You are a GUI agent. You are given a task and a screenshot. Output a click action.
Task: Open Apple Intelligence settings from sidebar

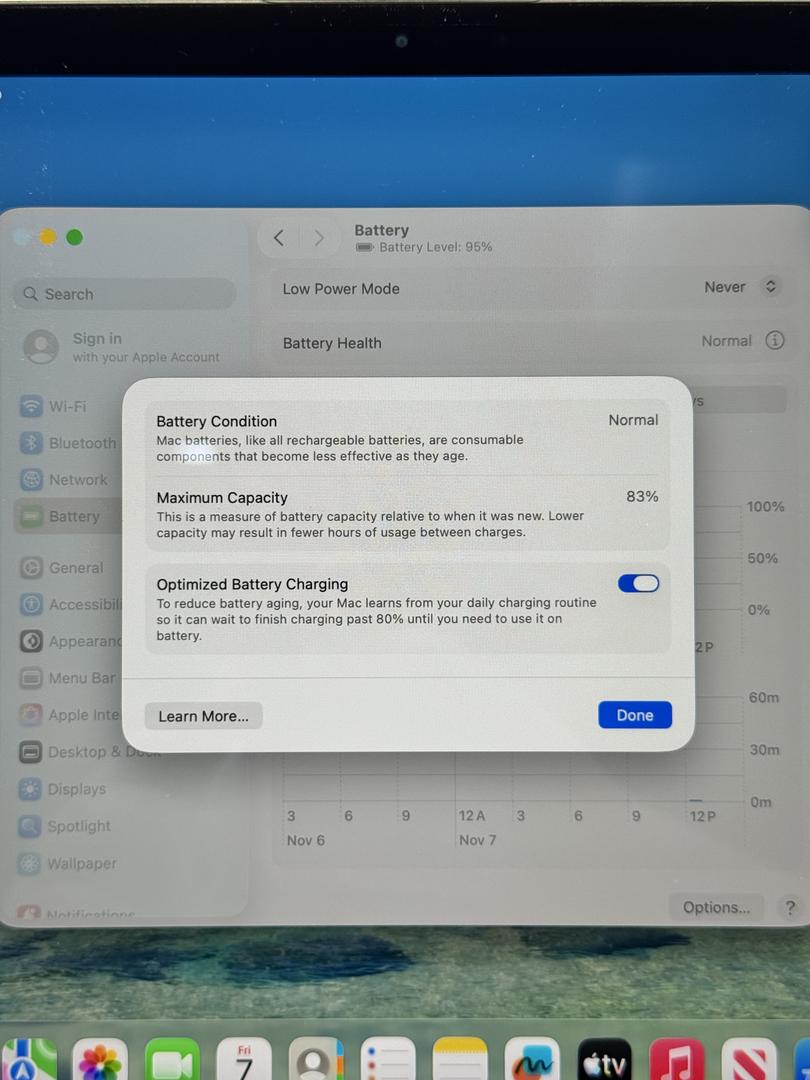point(69,715)
